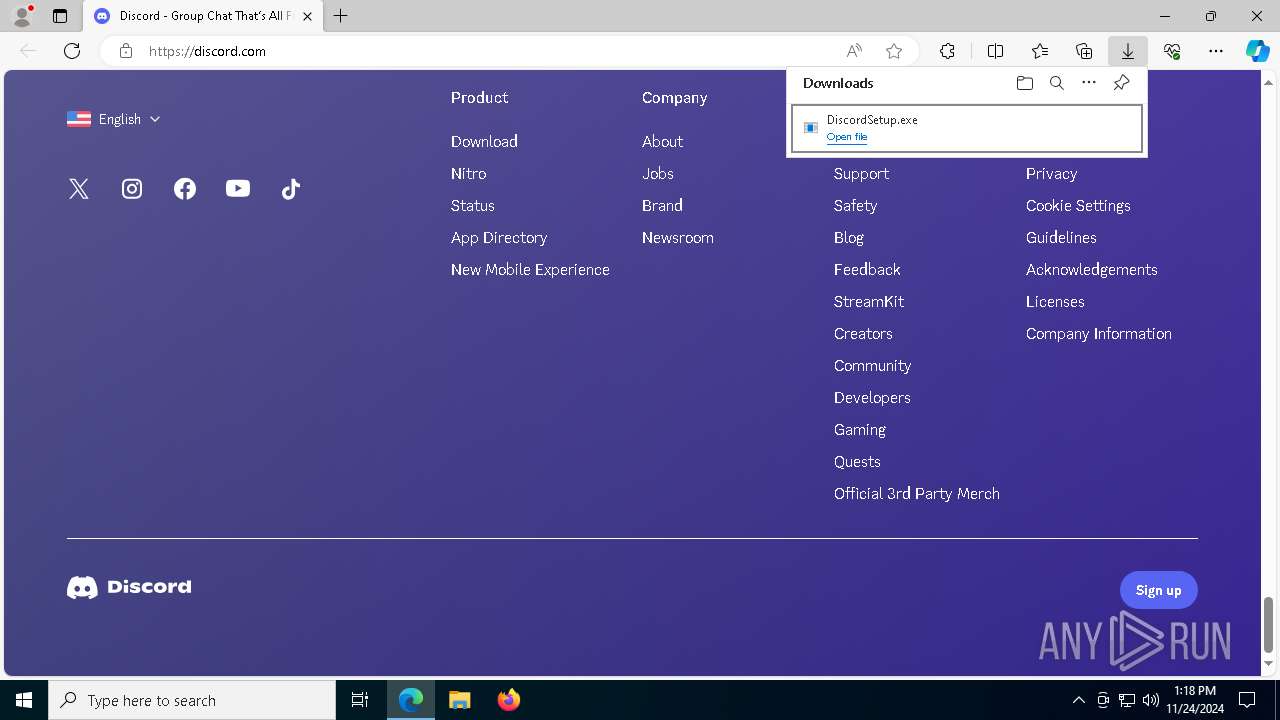1280x720 pixels.
Task: Open Edge Settings and more menu
Action: click(1216, 51)
